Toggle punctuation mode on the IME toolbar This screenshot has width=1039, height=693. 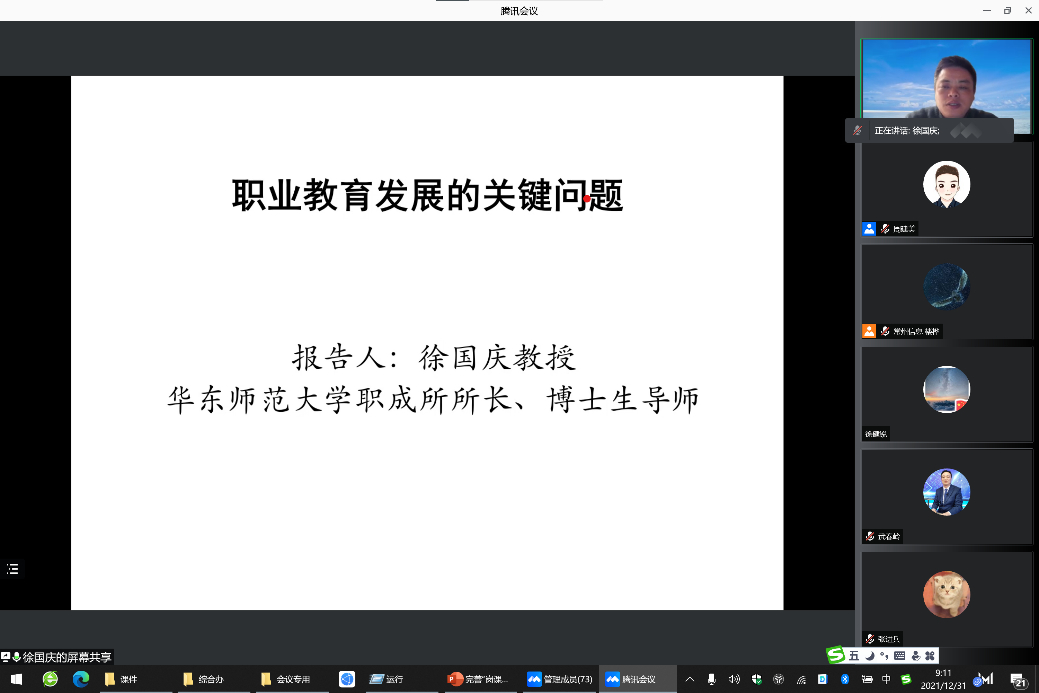point(884,656)
